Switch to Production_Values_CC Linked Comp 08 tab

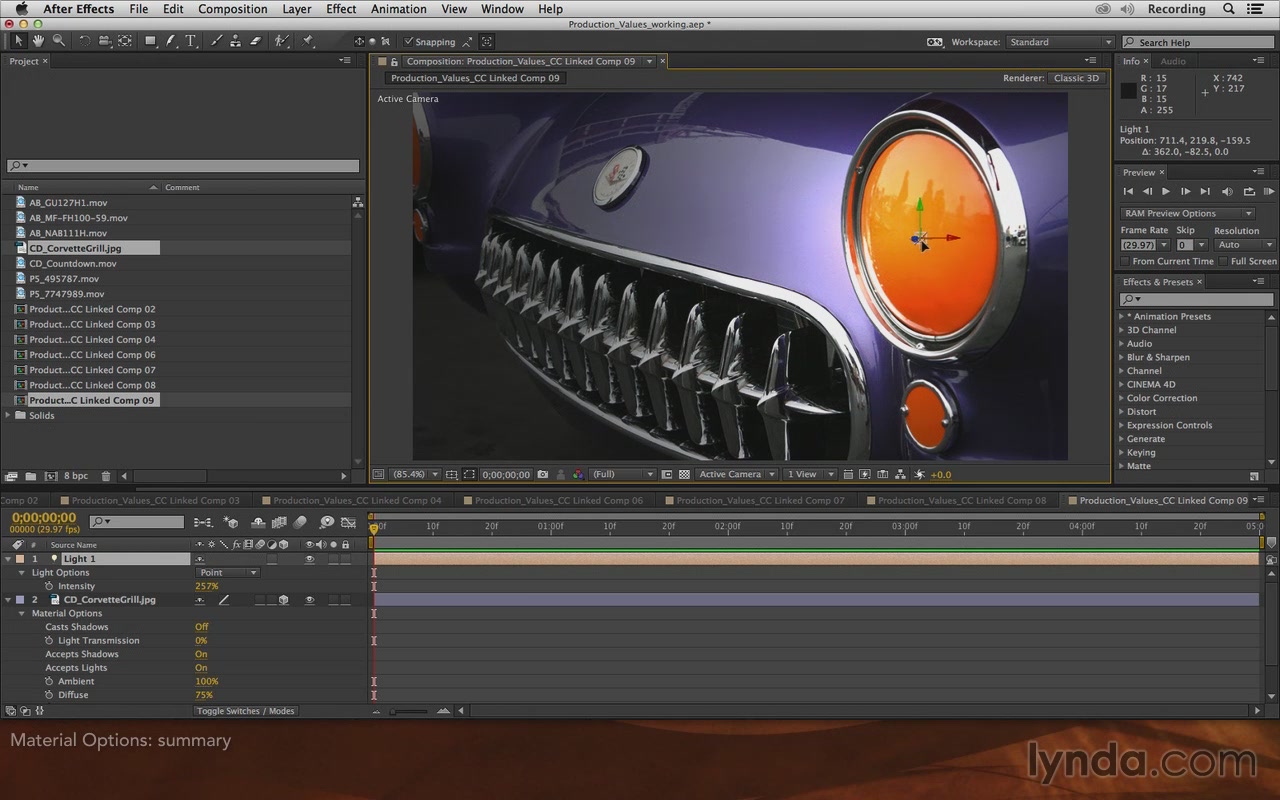tap(961, 500)
